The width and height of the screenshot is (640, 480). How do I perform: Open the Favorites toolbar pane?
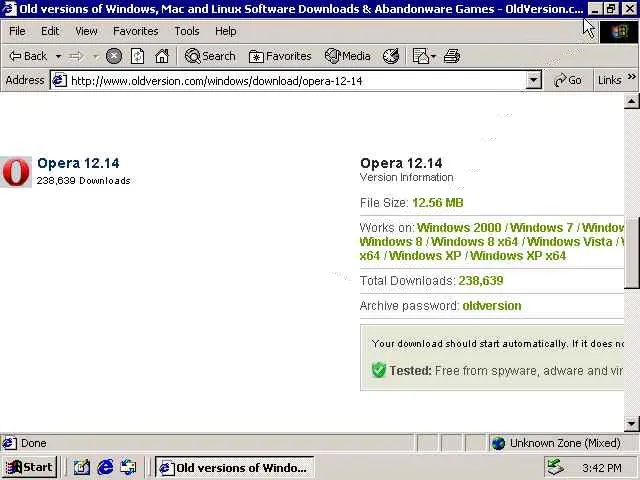click(280, 56)
